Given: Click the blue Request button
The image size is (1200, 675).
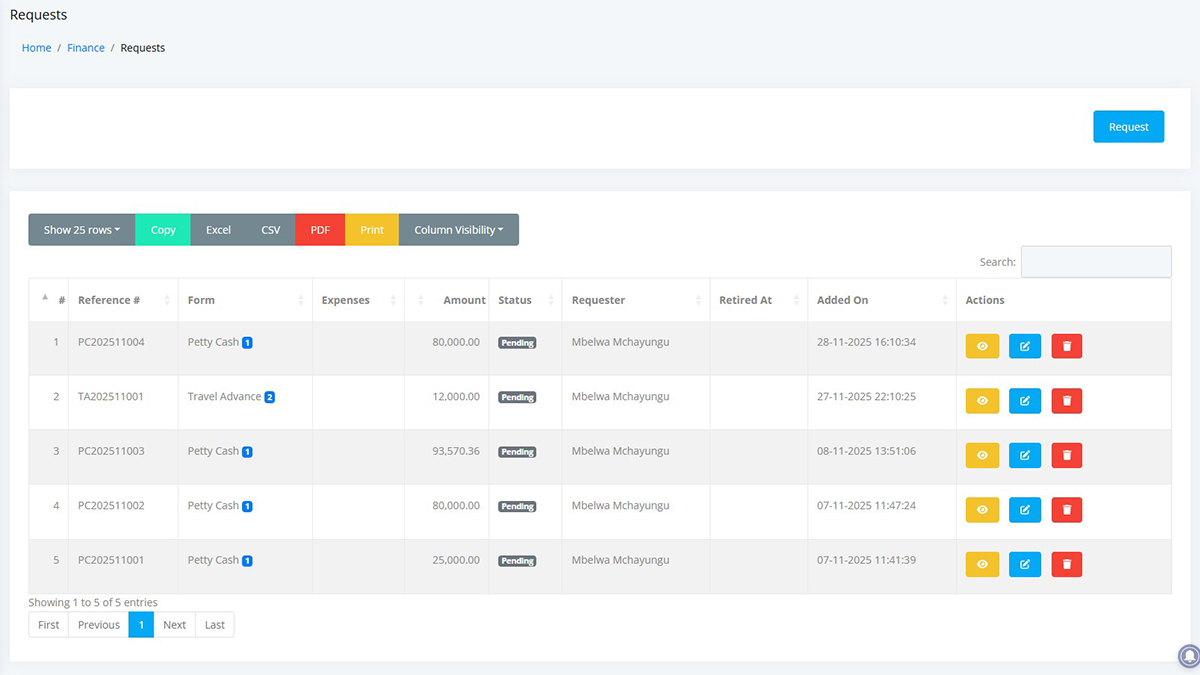Looking at the screenshot, I should [x=1128, y=127].
